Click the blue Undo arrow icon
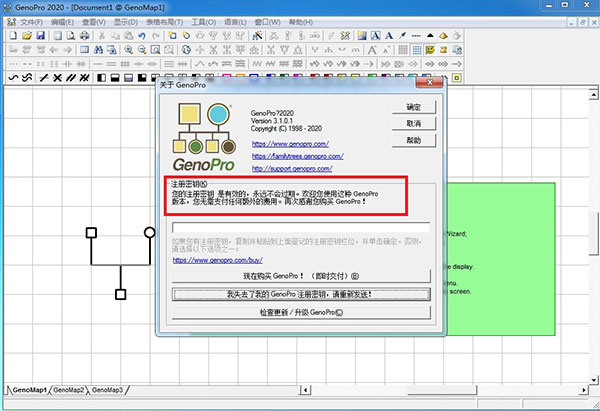 tap(142, 36)
